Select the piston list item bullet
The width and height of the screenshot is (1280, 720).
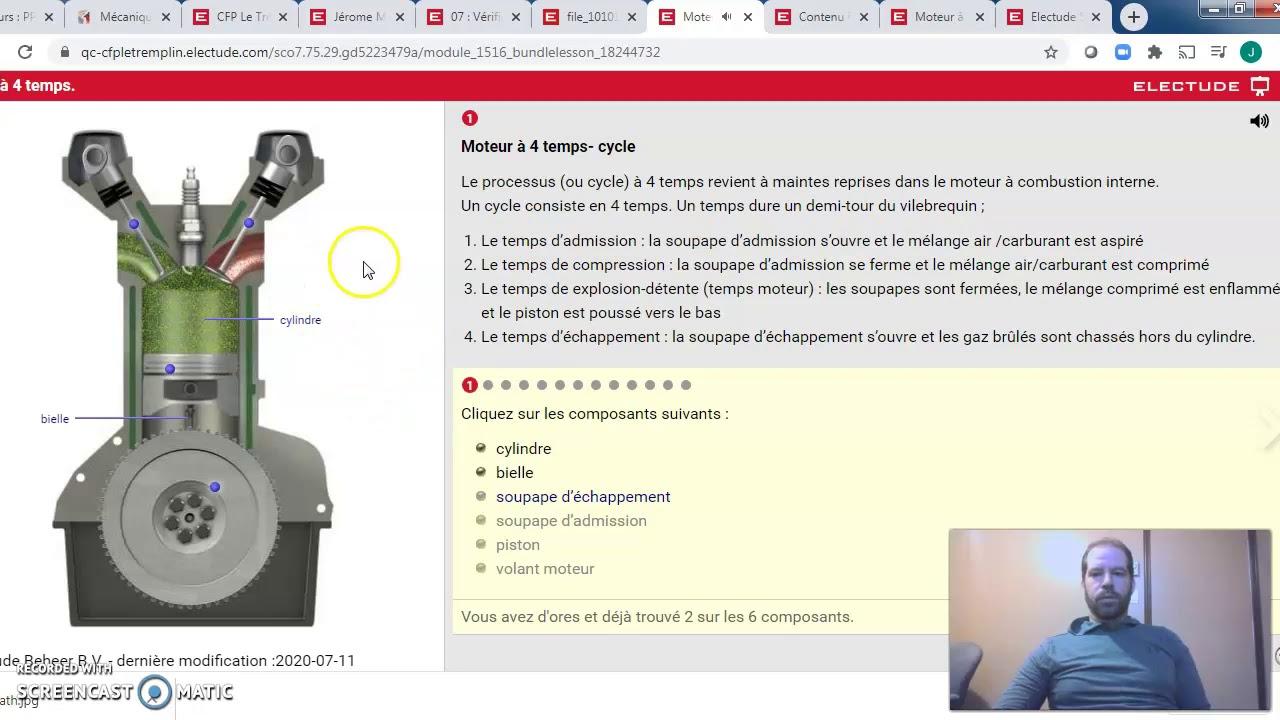[481, 544]
